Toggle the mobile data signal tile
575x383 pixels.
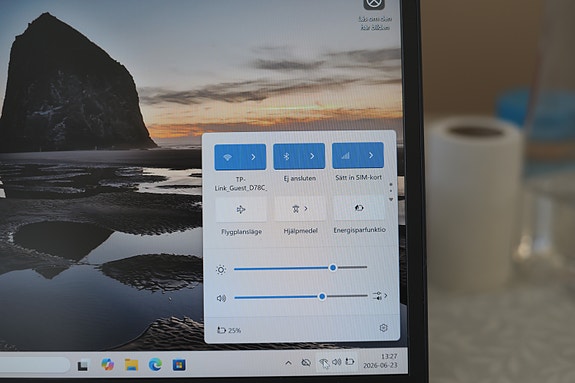[x=345, y=156]
